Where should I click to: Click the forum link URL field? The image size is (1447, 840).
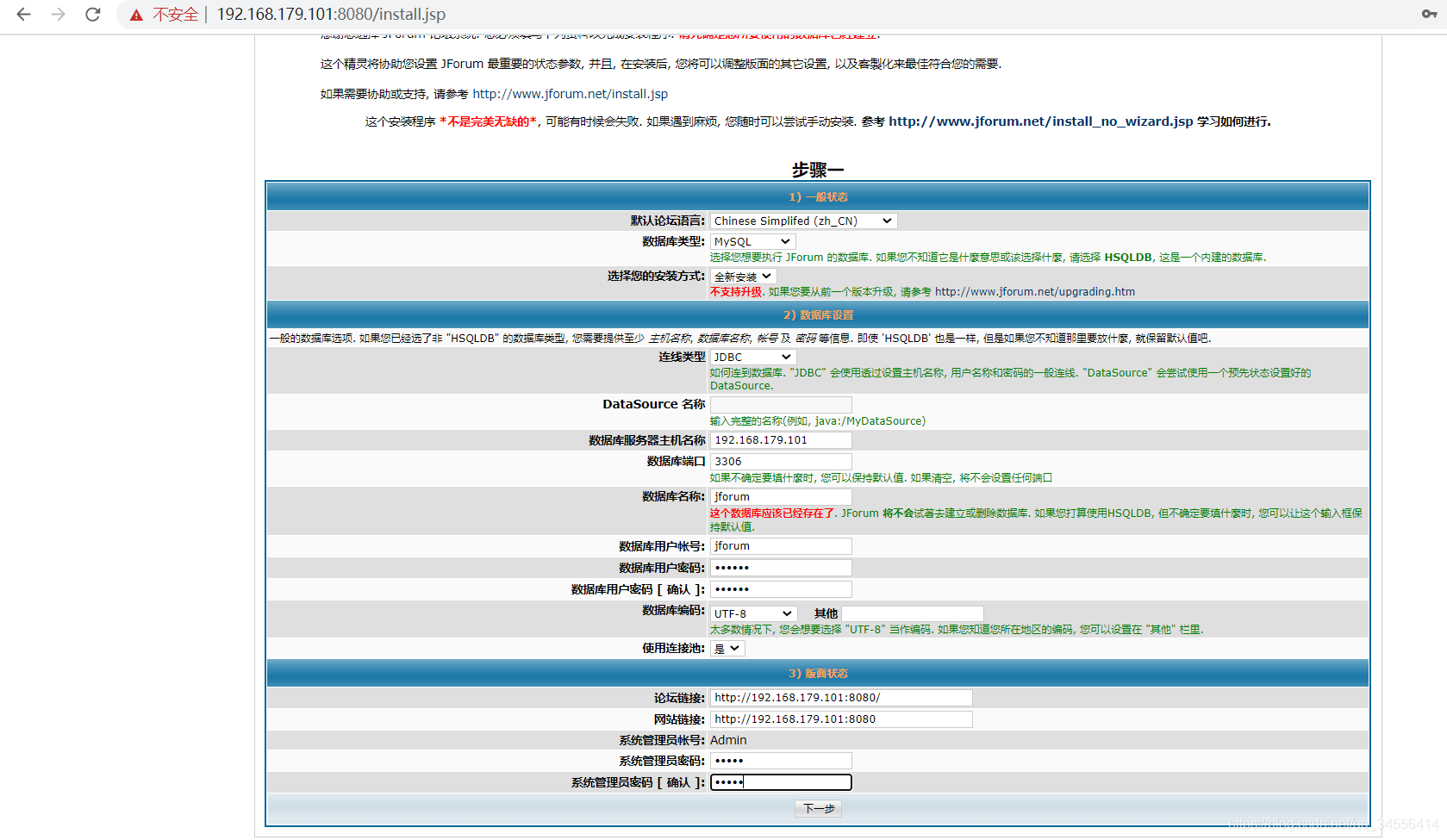(x=841, y=698)
